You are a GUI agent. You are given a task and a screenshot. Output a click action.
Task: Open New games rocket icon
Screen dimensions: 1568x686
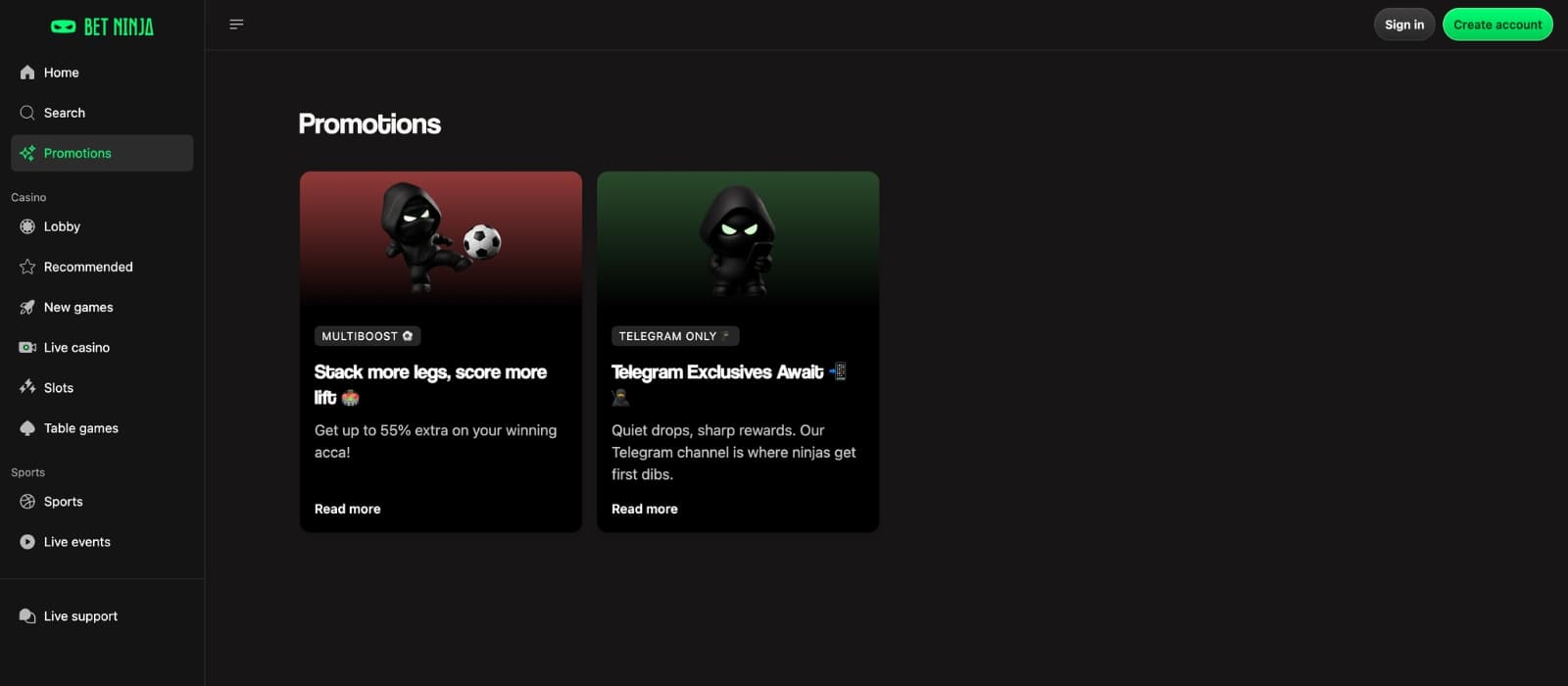click(x=27, y=307)
